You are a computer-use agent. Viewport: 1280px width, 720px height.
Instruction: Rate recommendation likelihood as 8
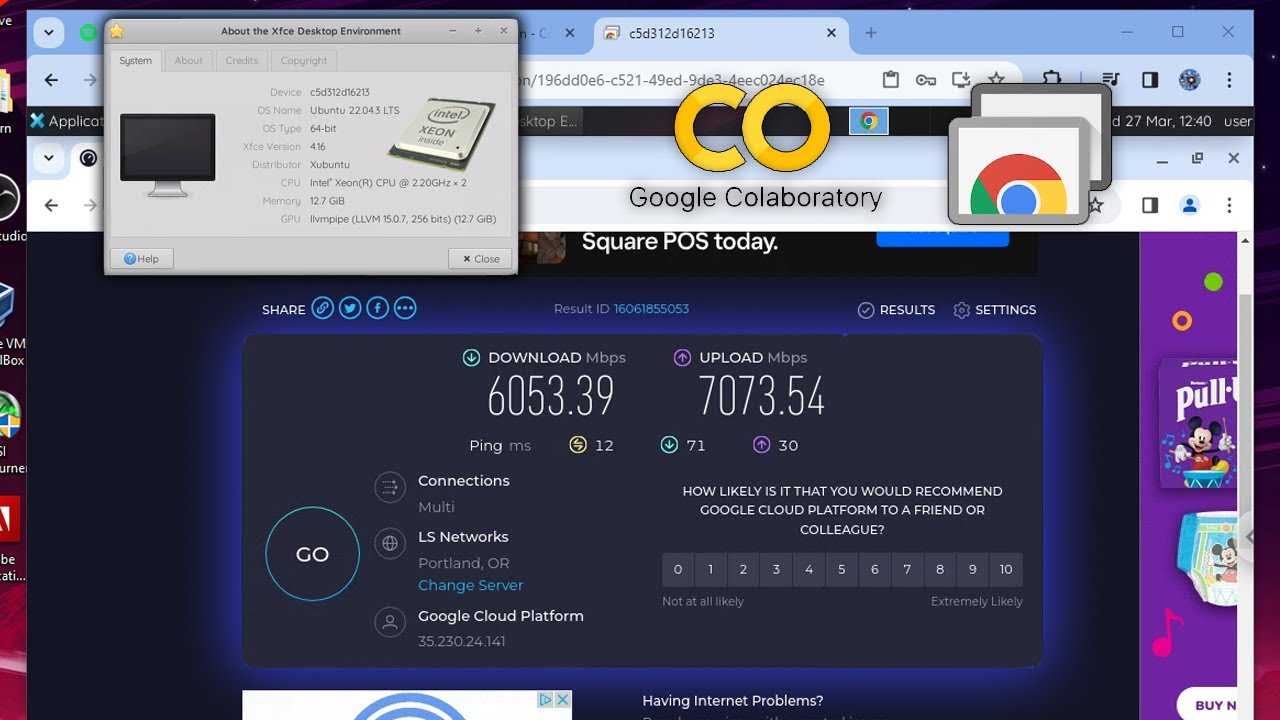click(x=940, y=569)
